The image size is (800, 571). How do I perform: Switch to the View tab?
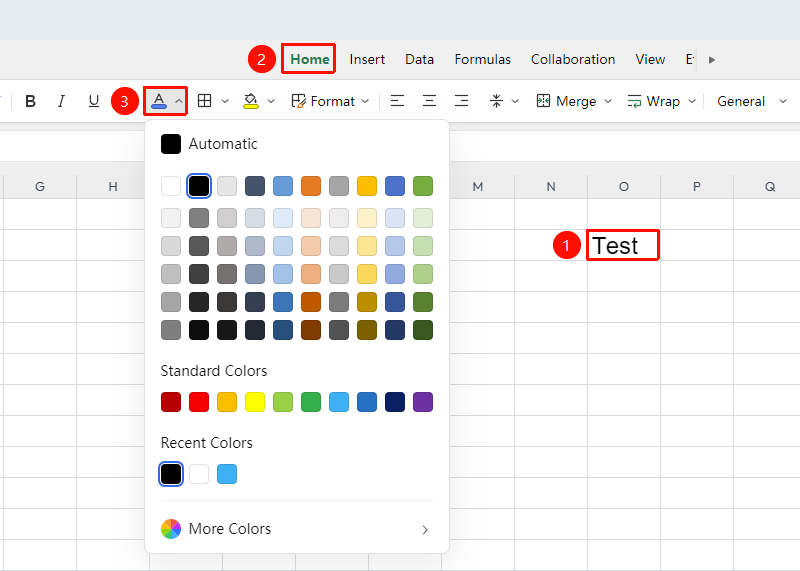pos(650,59)
